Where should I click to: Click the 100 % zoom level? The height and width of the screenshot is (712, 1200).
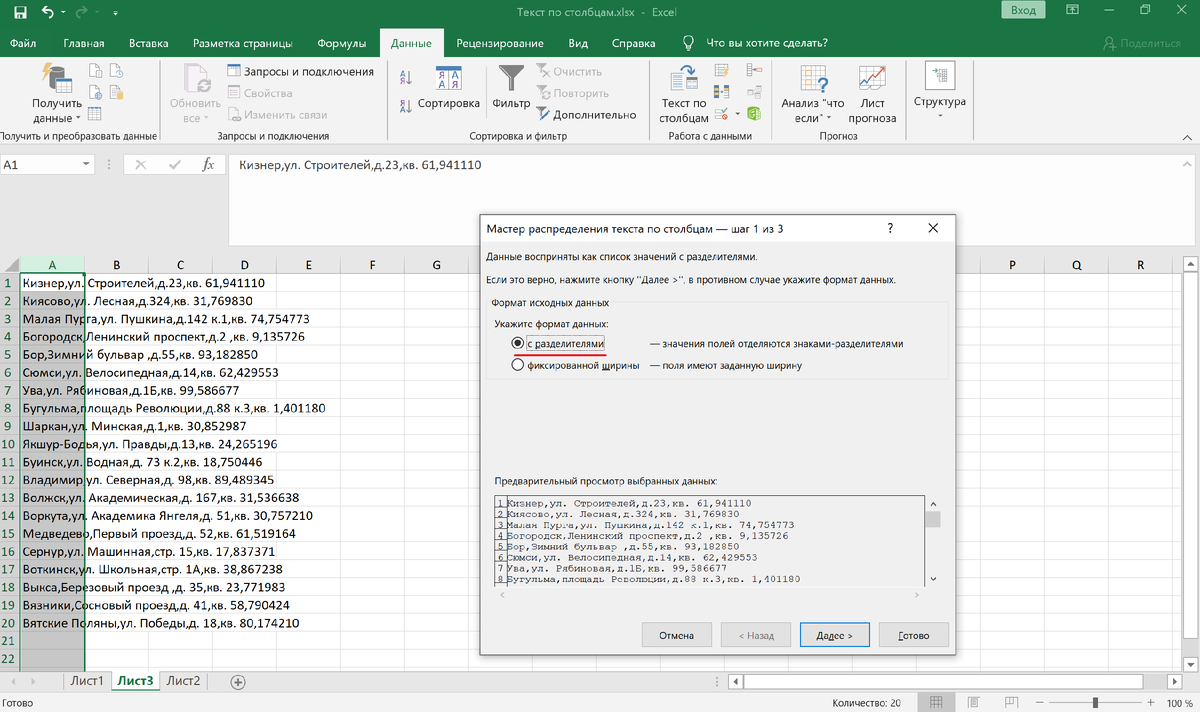(1180, 703)
